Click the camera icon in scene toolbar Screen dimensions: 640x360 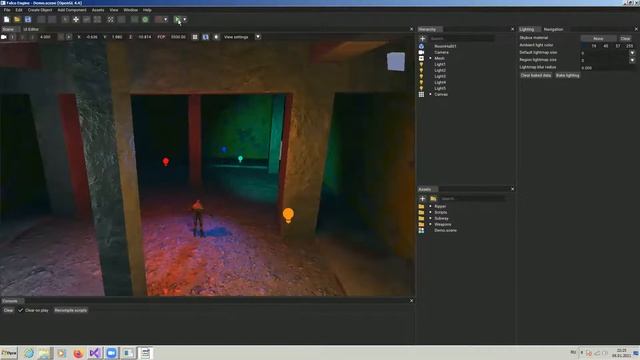click(4, 37)
